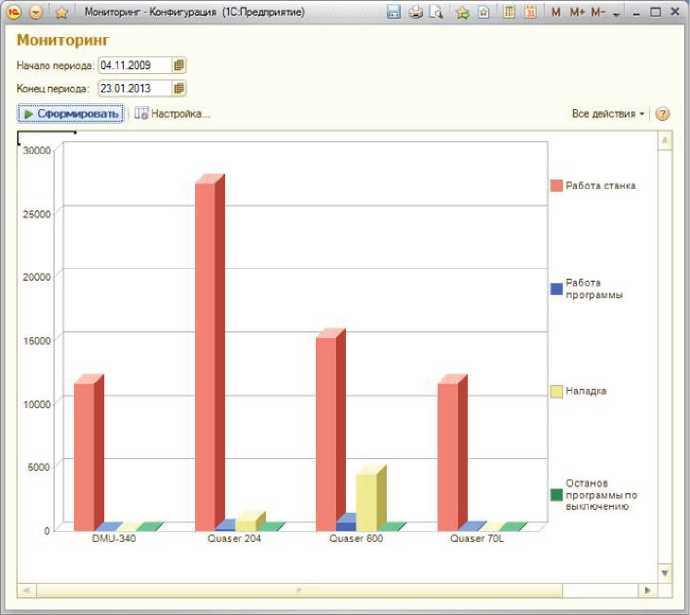This screenshot has height=615, width=690.
Task: Open the title bar down-arrow menu
Action: click(x=616, y=13)
